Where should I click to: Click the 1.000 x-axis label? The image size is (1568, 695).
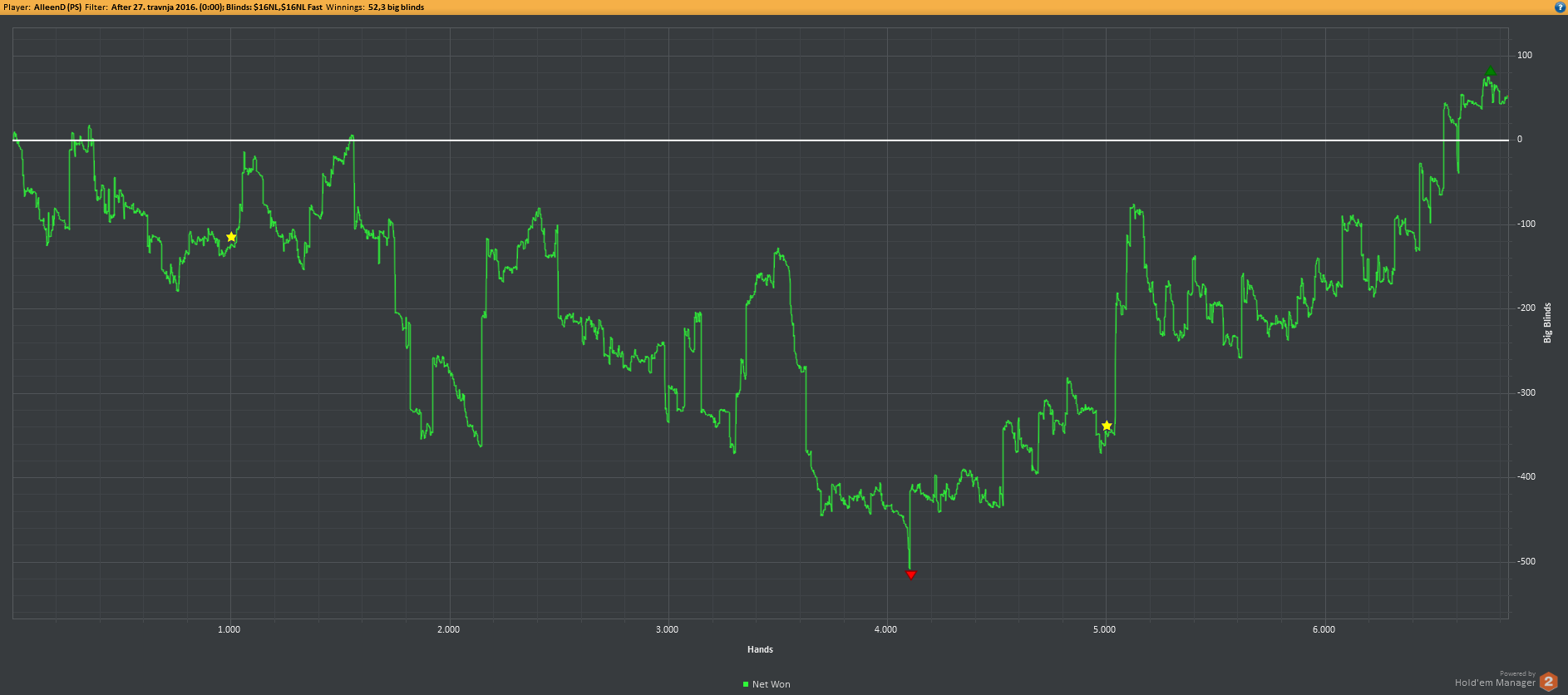pyautogui.click(x=229, y=629)
